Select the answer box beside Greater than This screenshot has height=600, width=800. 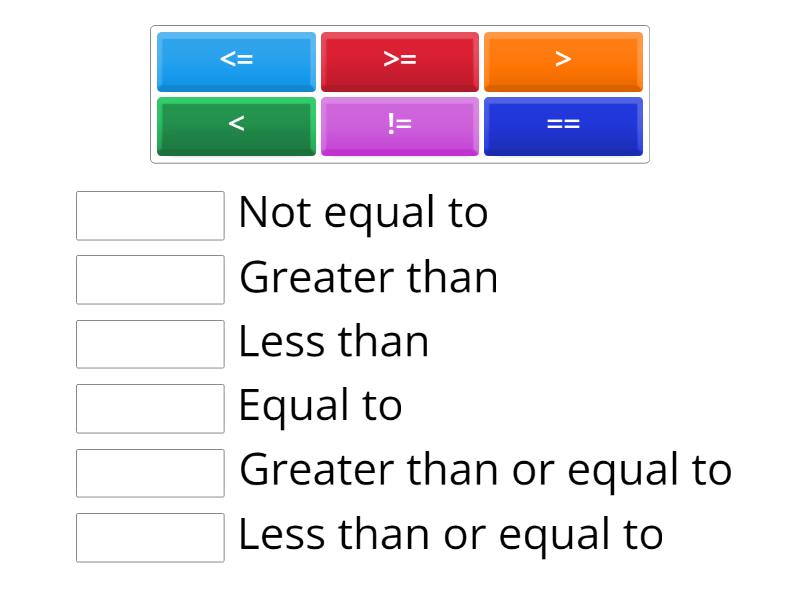coord(150,279)
